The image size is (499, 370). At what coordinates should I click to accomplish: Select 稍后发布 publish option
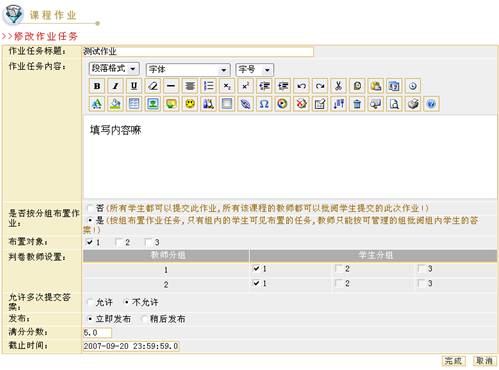pos(144,319)
